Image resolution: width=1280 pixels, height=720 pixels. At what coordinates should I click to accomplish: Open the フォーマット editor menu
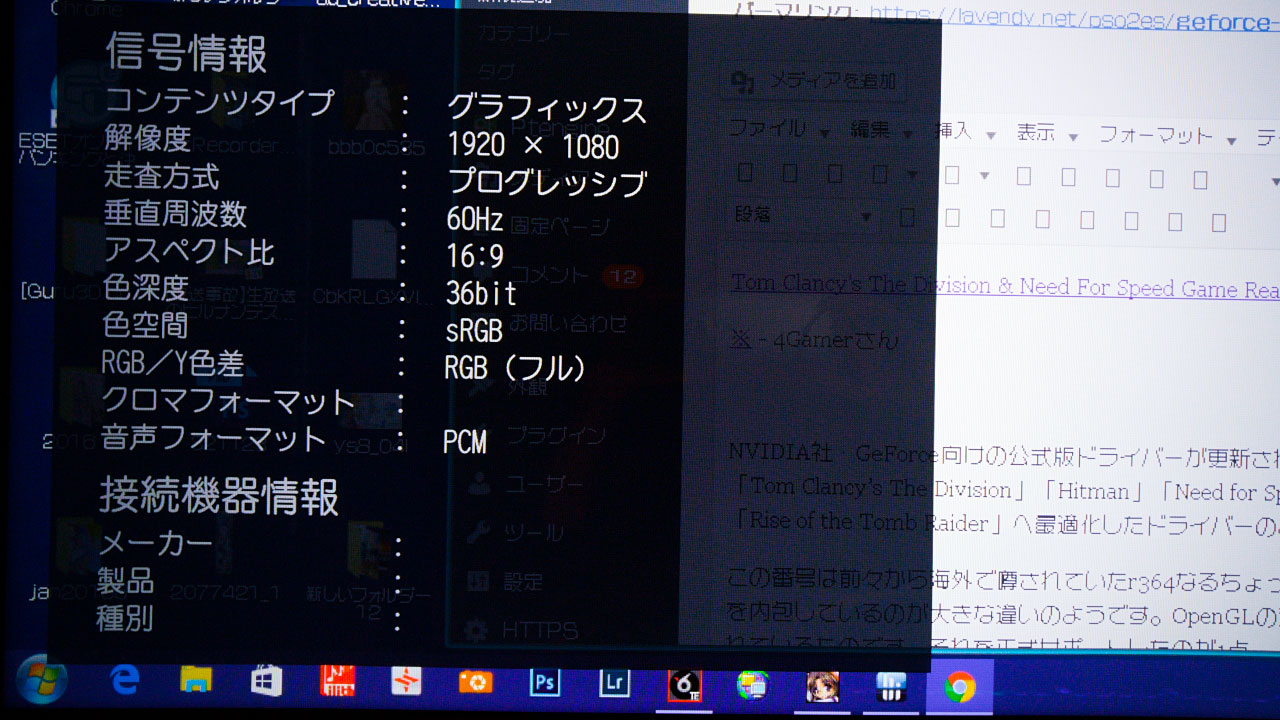[1167, 135]
